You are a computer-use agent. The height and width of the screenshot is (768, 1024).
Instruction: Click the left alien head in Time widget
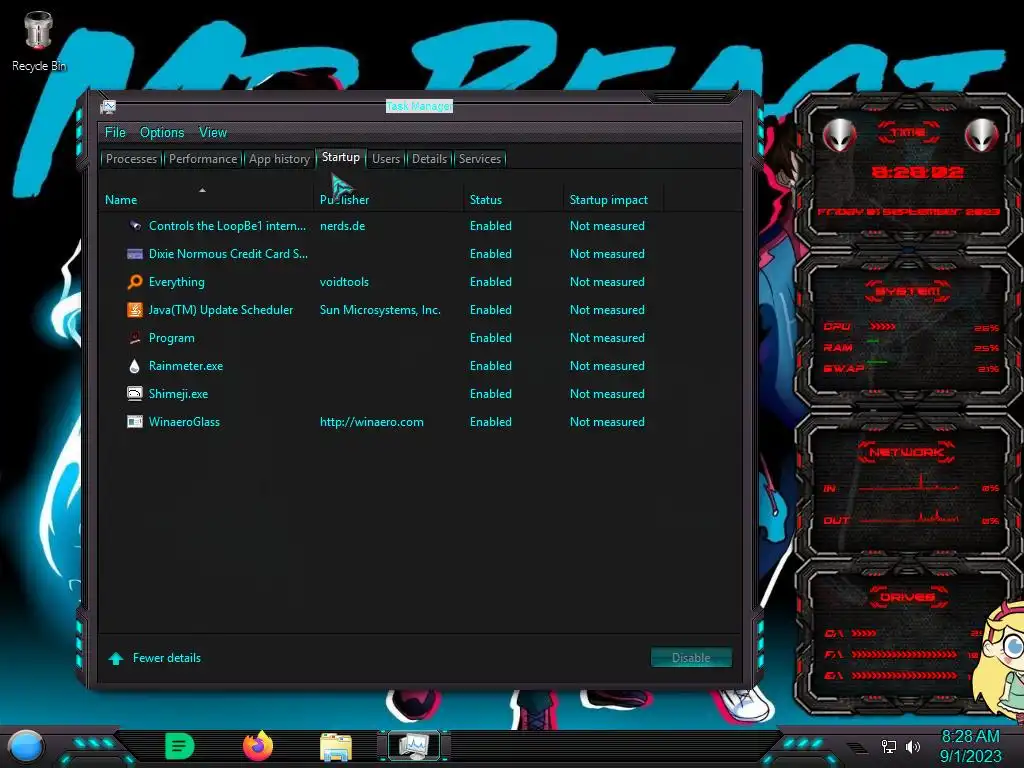839,136
